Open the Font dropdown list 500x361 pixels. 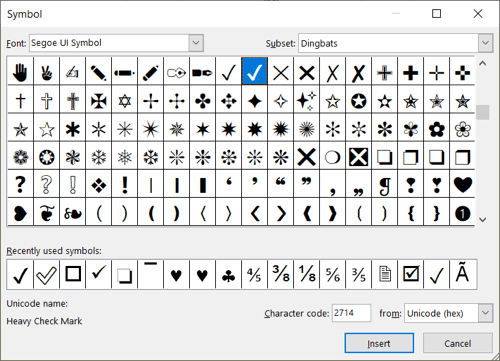196,43
